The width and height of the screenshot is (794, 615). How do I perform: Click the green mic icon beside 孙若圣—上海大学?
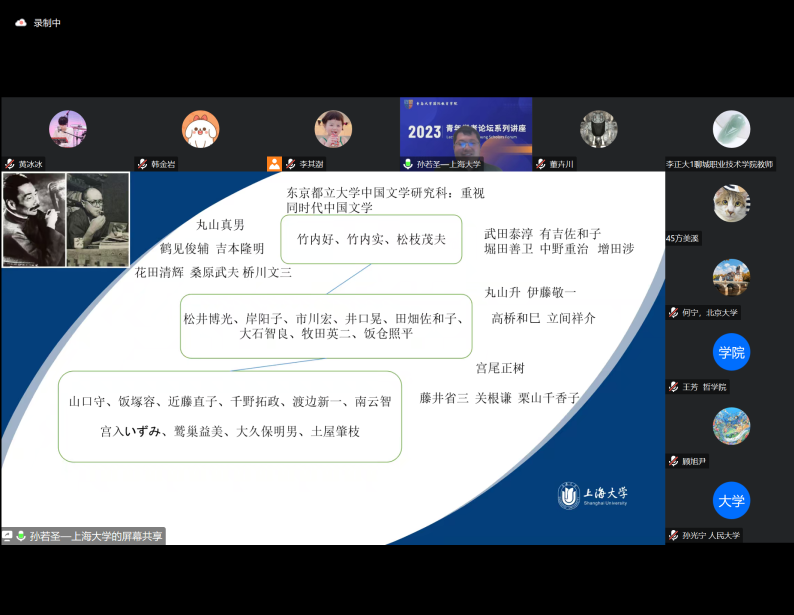(x=408, y=164)
